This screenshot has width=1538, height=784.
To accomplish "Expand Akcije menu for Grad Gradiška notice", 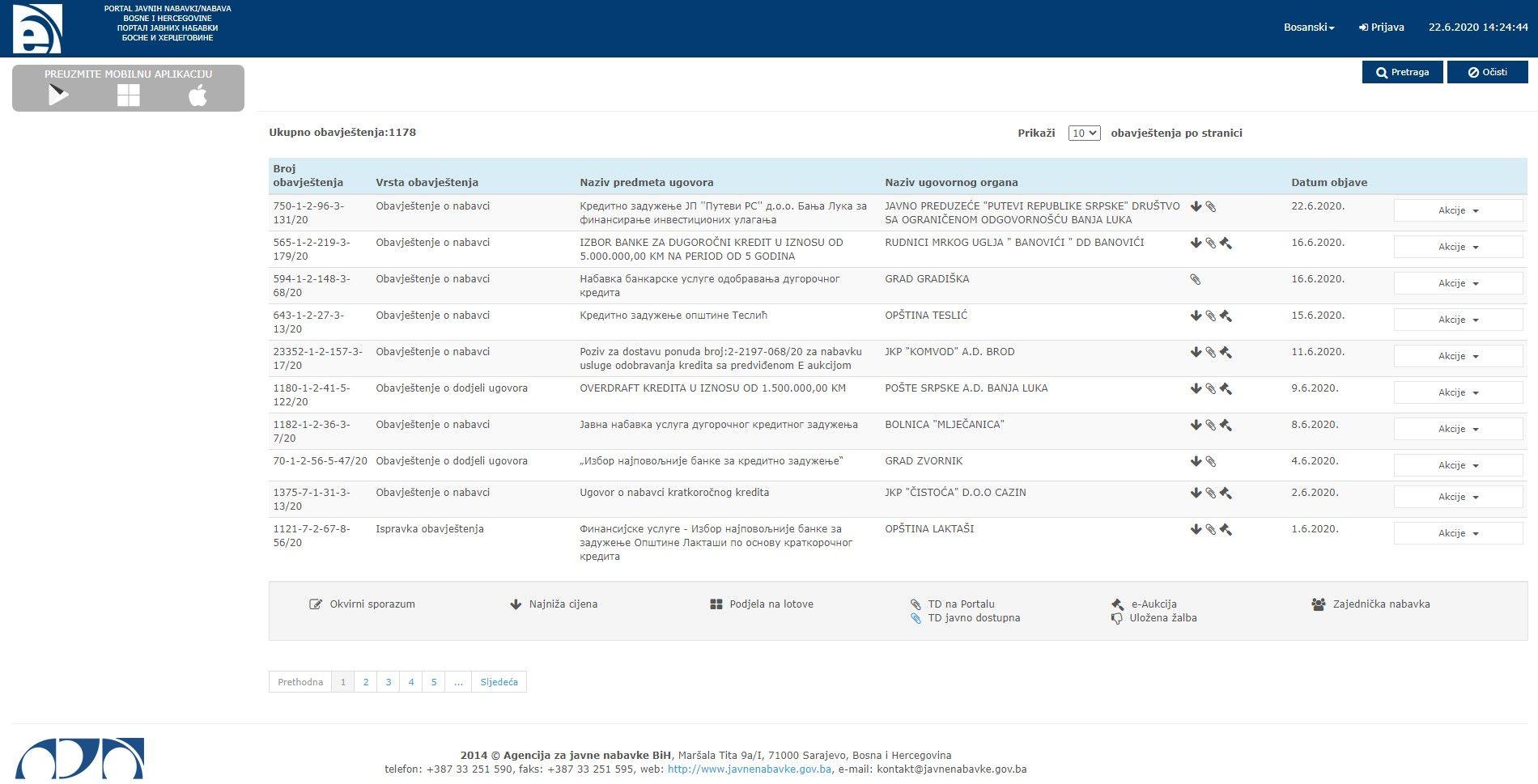I will pos(1458,283).
